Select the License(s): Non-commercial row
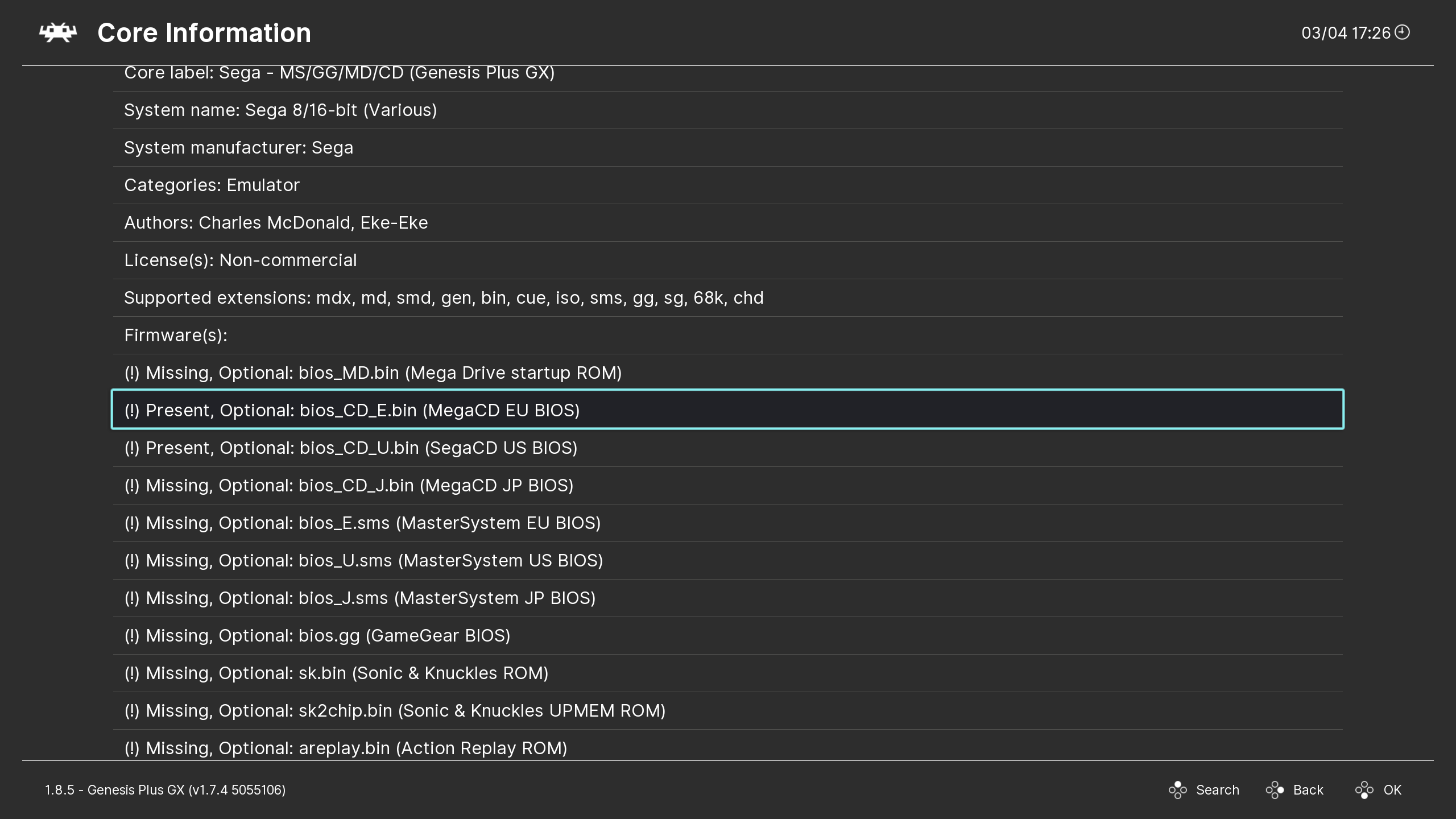The image size is (1456, 819). click(727, 260)
